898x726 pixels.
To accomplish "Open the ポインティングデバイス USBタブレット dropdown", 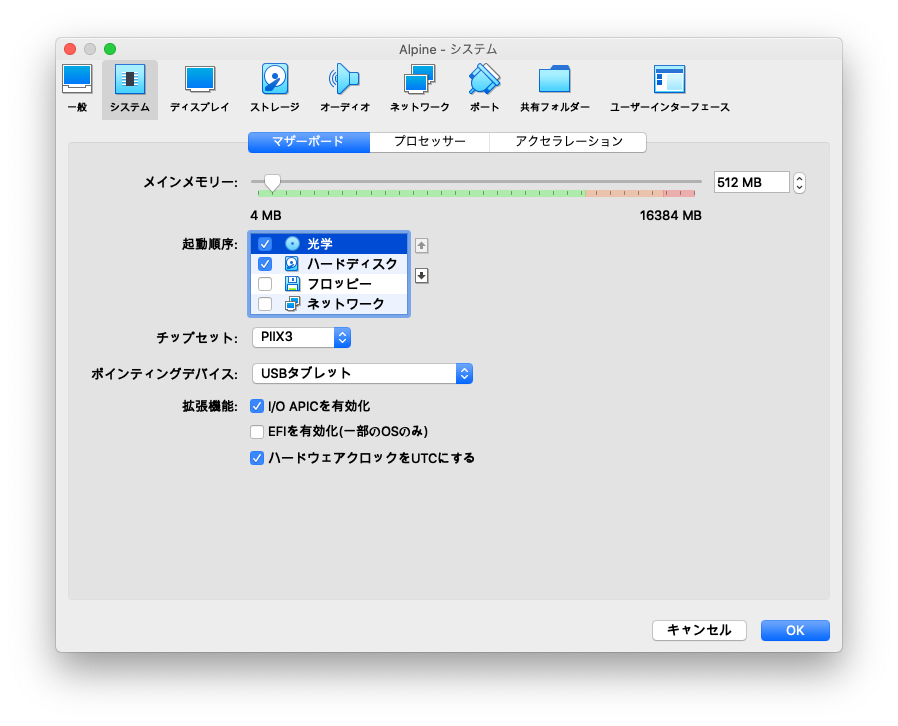I will click(x=362, y=374).
